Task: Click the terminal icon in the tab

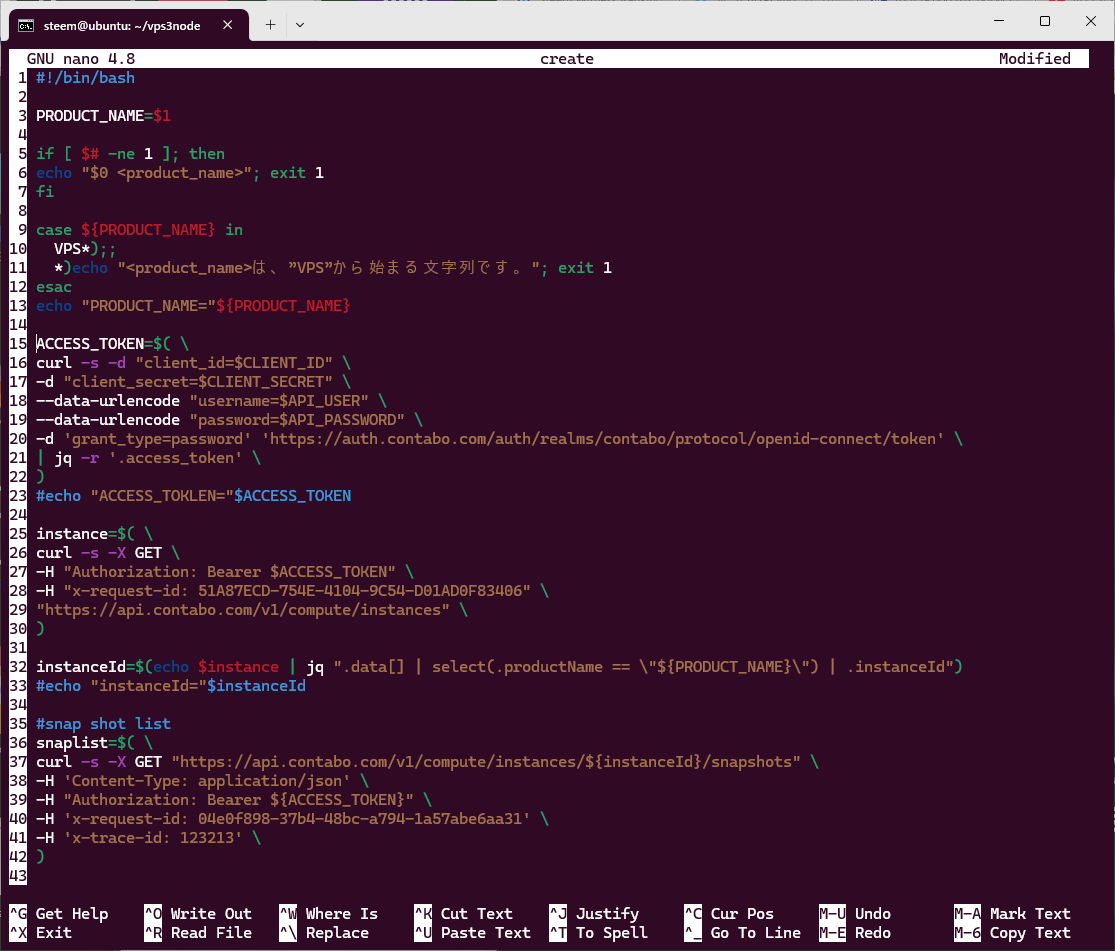Action: point(26,26)
